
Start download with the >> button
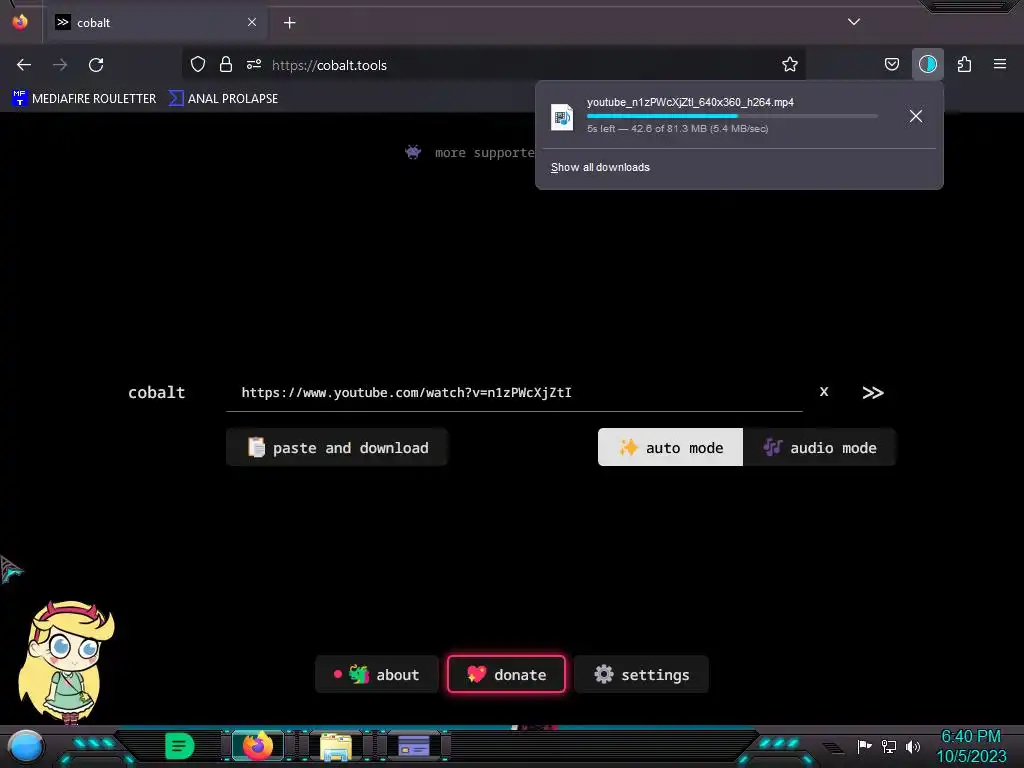872,392
